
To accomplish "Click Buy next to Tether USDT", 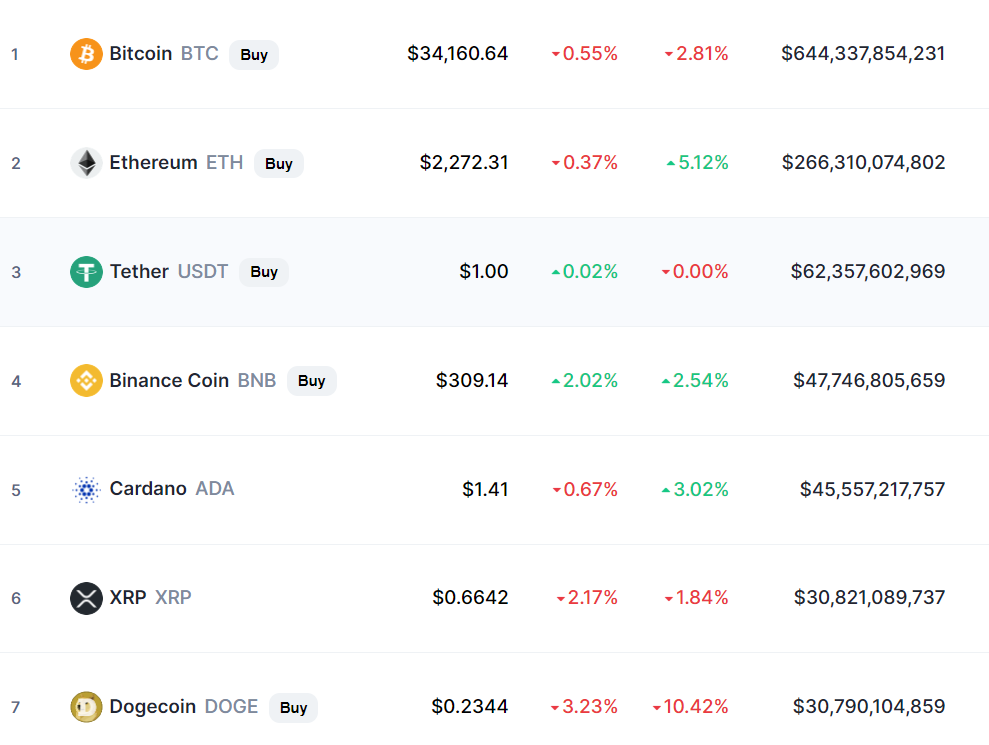I will (264, 272).
